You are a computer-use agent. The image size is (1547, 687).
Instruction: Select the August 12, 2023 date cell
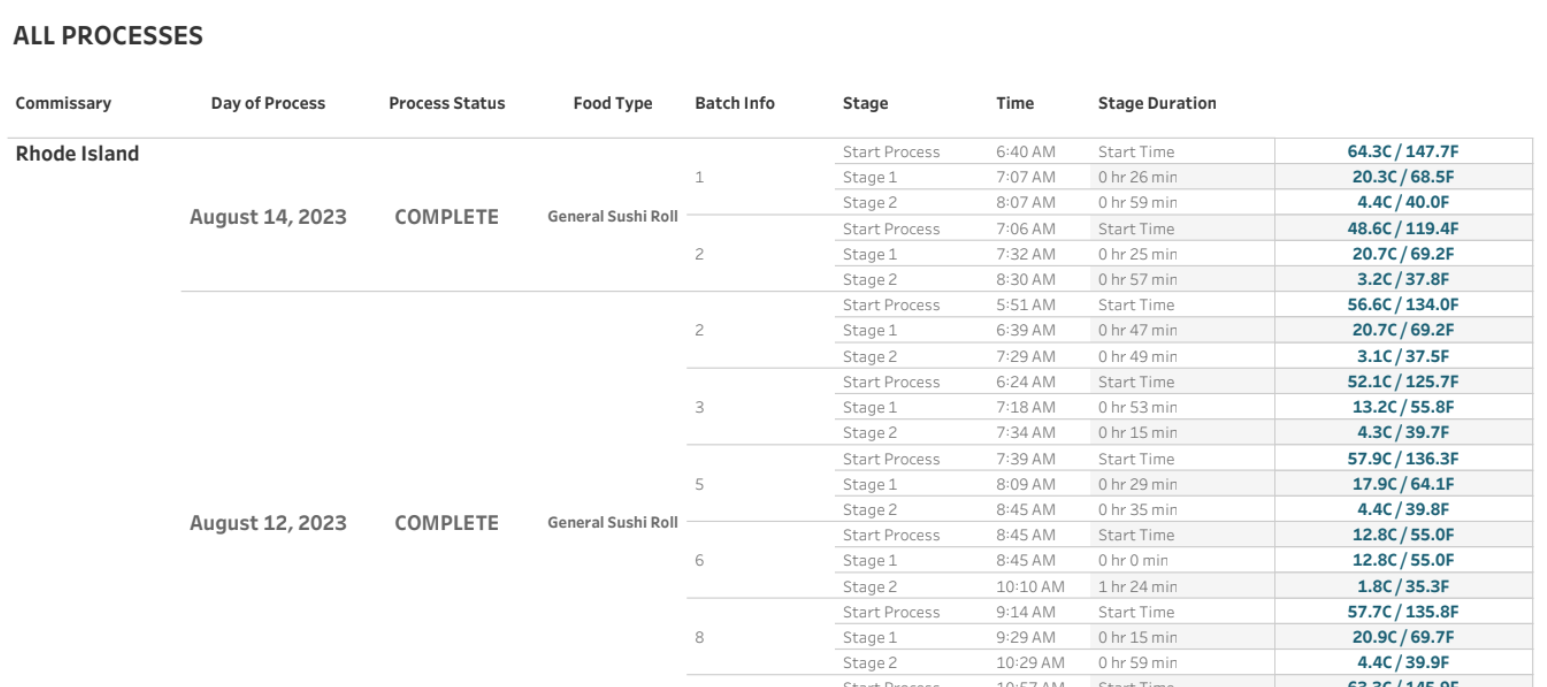pos(268,523)
